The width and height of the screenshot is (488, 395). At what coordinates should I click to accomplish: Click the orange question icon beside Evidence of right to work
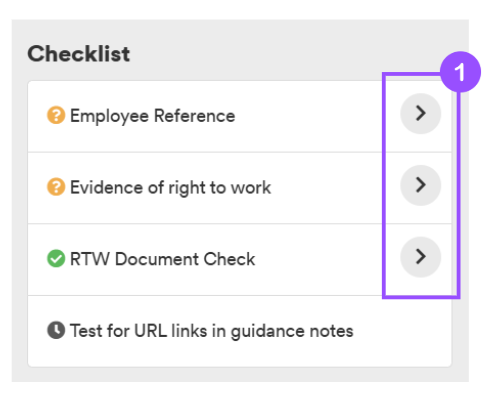(56, 187)
